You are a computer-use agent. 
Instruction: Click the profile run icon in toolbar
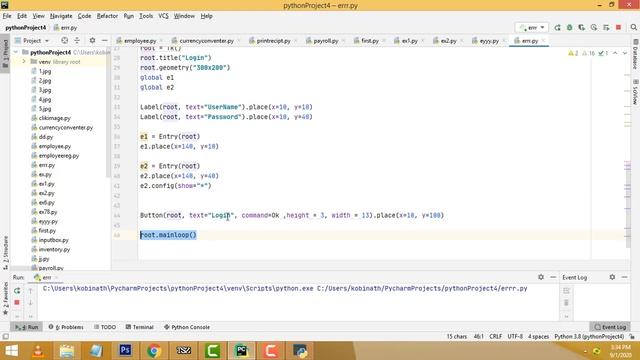594,27
